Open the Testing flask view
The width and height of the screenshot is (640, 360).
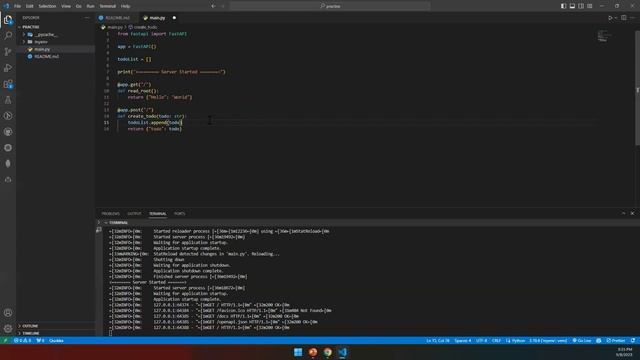point(8,100)
